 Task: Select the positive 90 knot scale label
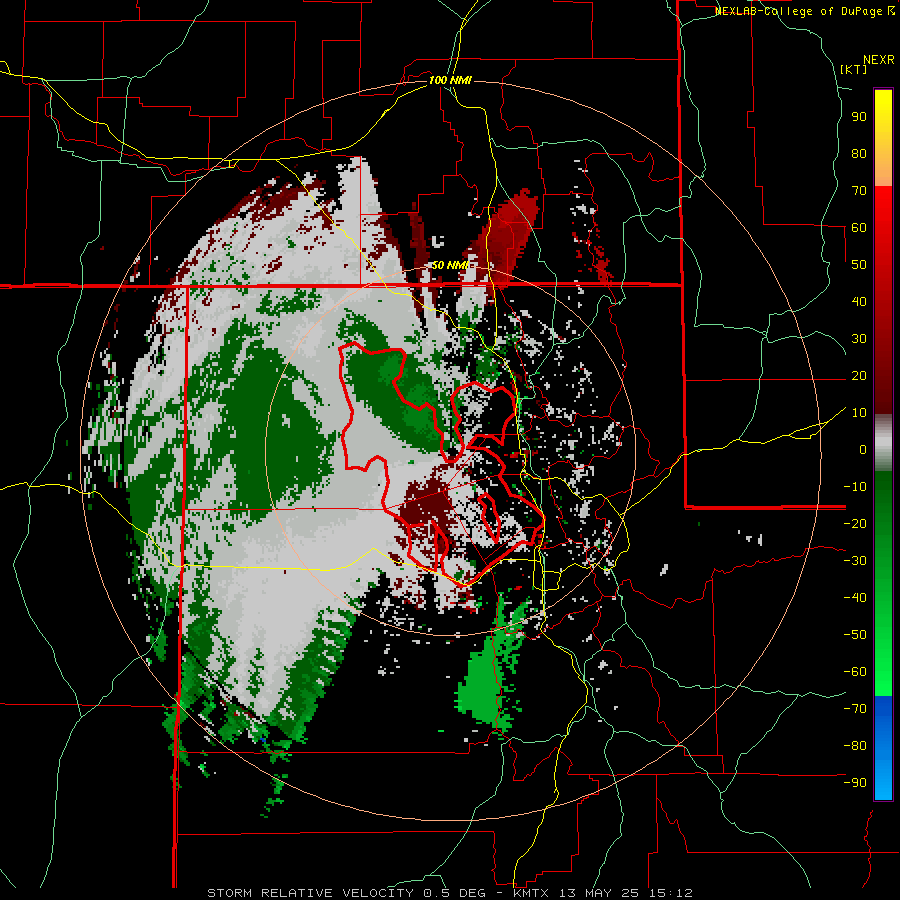point(859,117)
